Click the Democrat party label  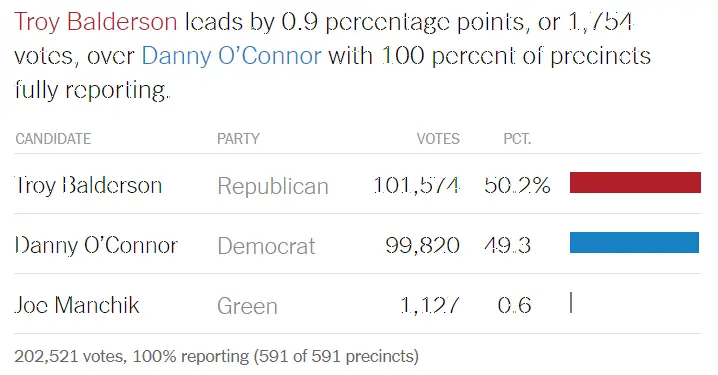(267, 246)
